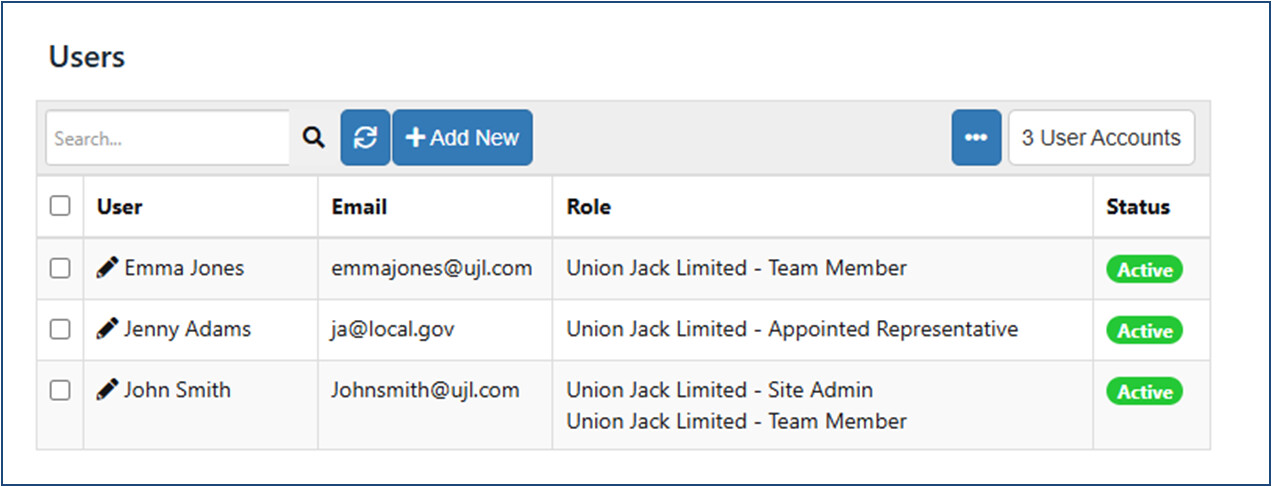Sort by the Email column header
The image size is (1272, 487).
tap(359, 207)
